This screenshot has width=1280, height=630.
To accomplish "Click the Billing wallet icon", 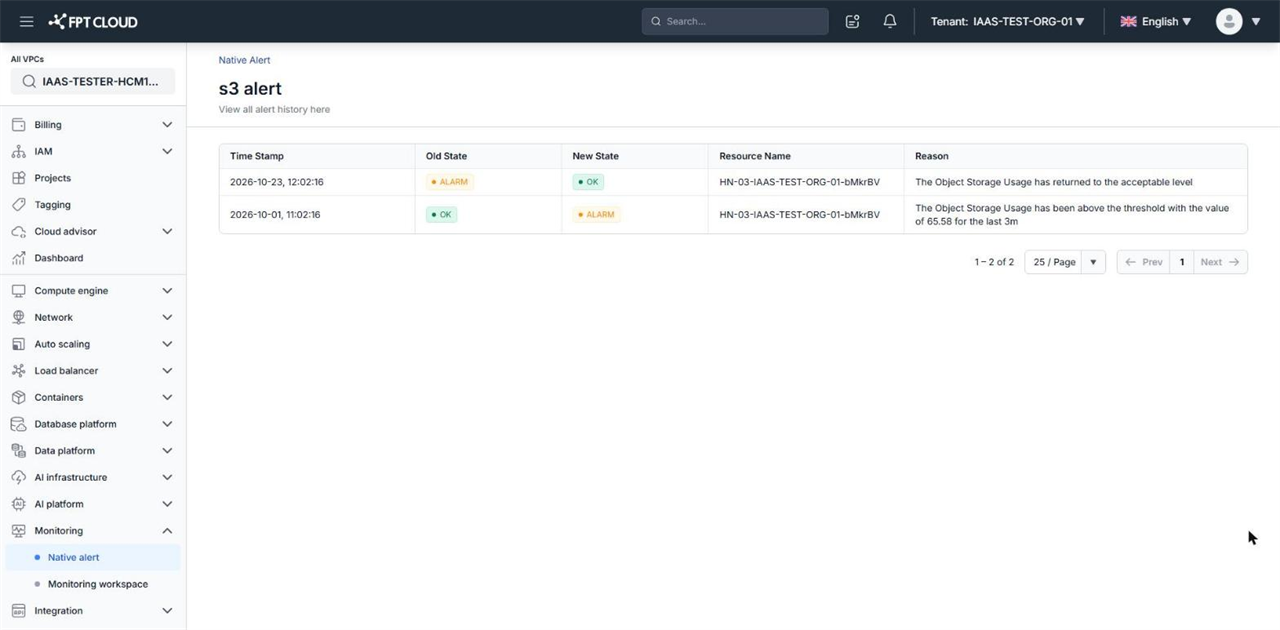I will 18,125.
